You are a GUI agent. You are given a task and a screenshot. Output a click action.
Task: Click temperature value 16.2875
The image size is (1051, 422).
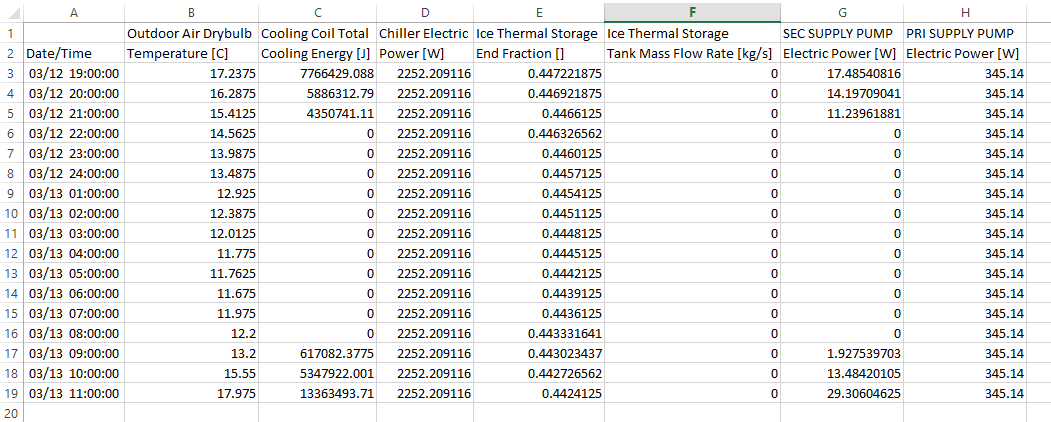191,93
